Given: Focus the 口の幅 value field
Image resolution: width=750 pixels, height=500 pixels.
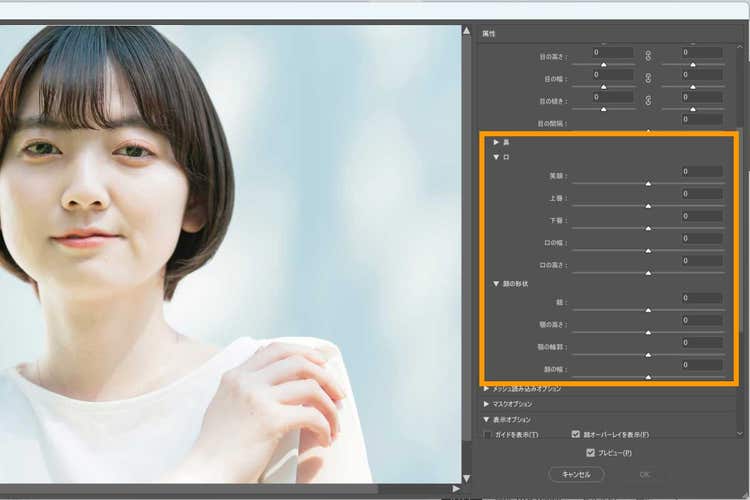Looking at the screenshot, I should 702,238.
